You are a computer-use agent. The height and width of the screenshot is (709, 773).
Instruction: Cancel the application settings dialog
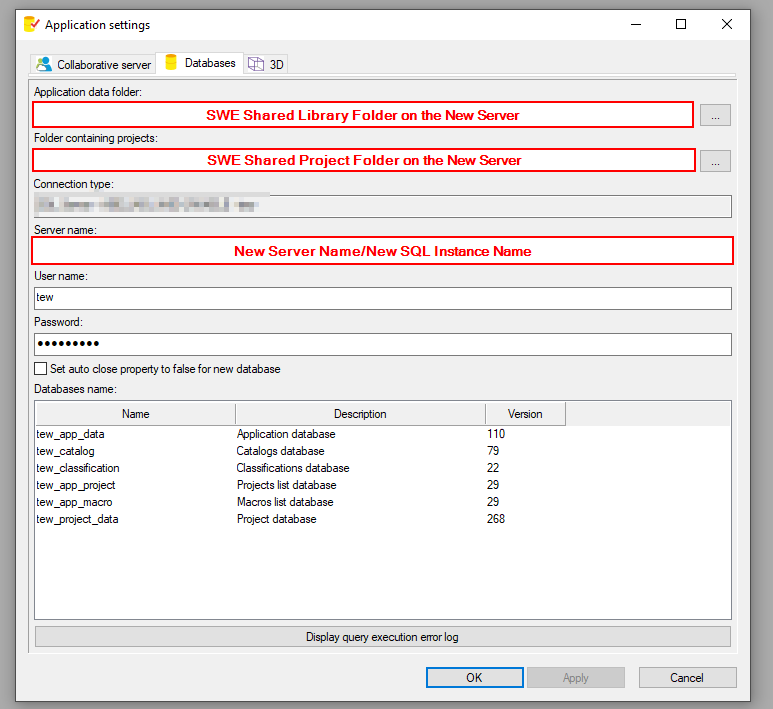coord(687,678)
